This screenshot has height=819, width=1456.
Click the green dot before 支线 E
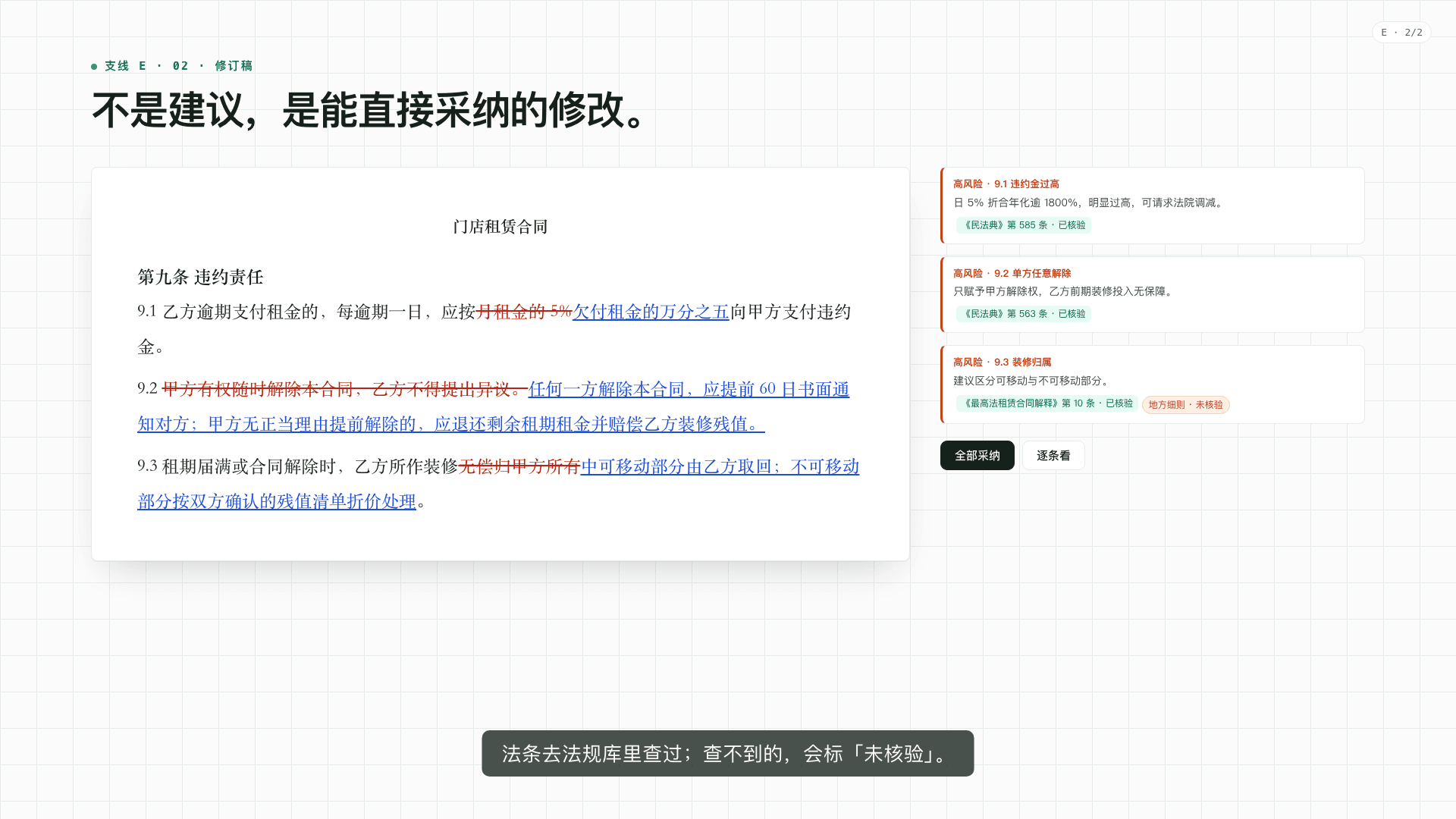tap(94, 67)
